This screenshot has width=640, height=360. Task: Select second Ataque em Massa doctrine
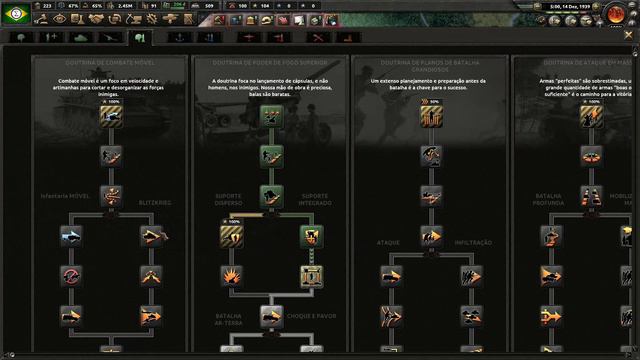[x=591, y=156]
